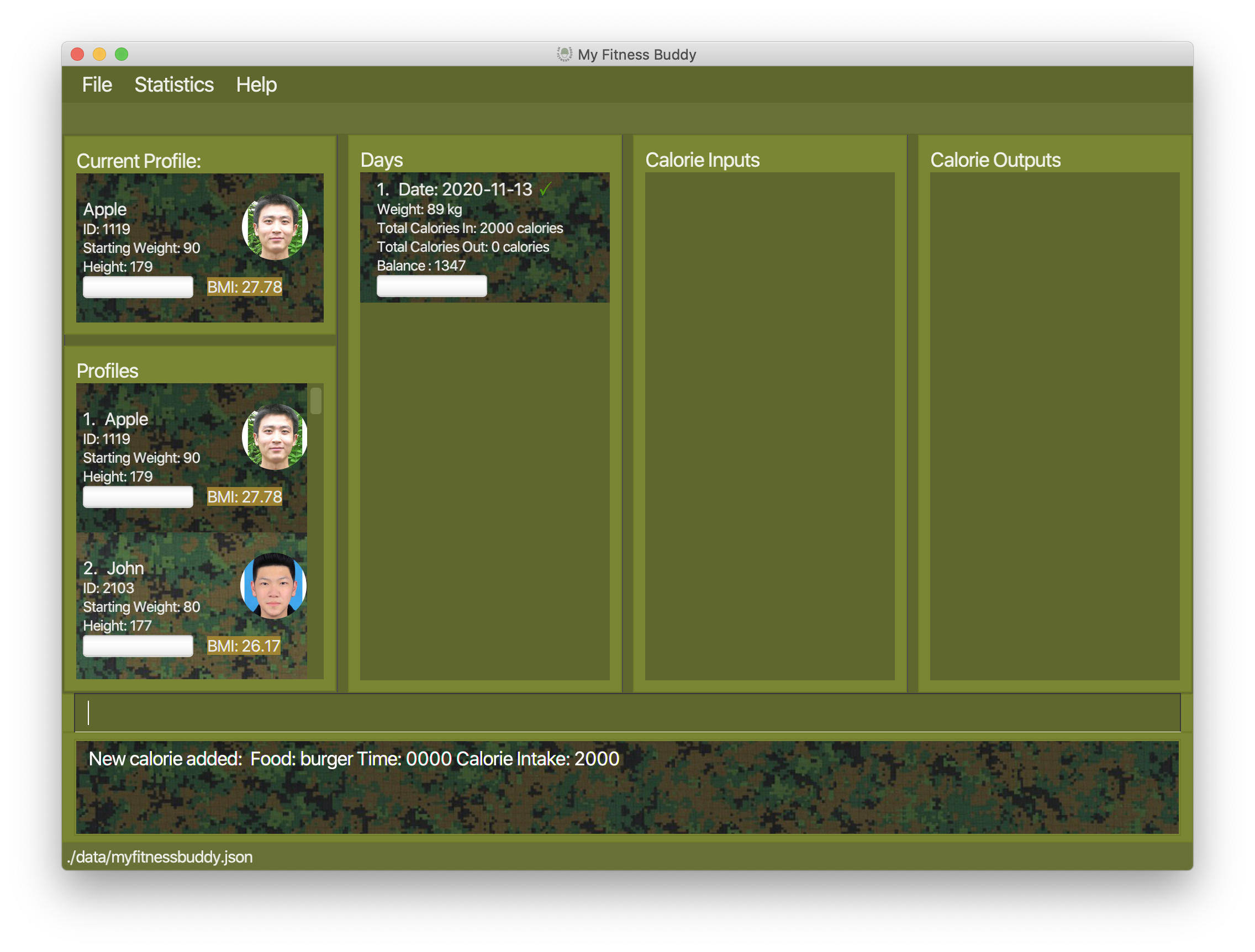Click My Fitness Buddy title bar icon
The width and height of the screenshot is (1255, 952).
coord(564,55)
